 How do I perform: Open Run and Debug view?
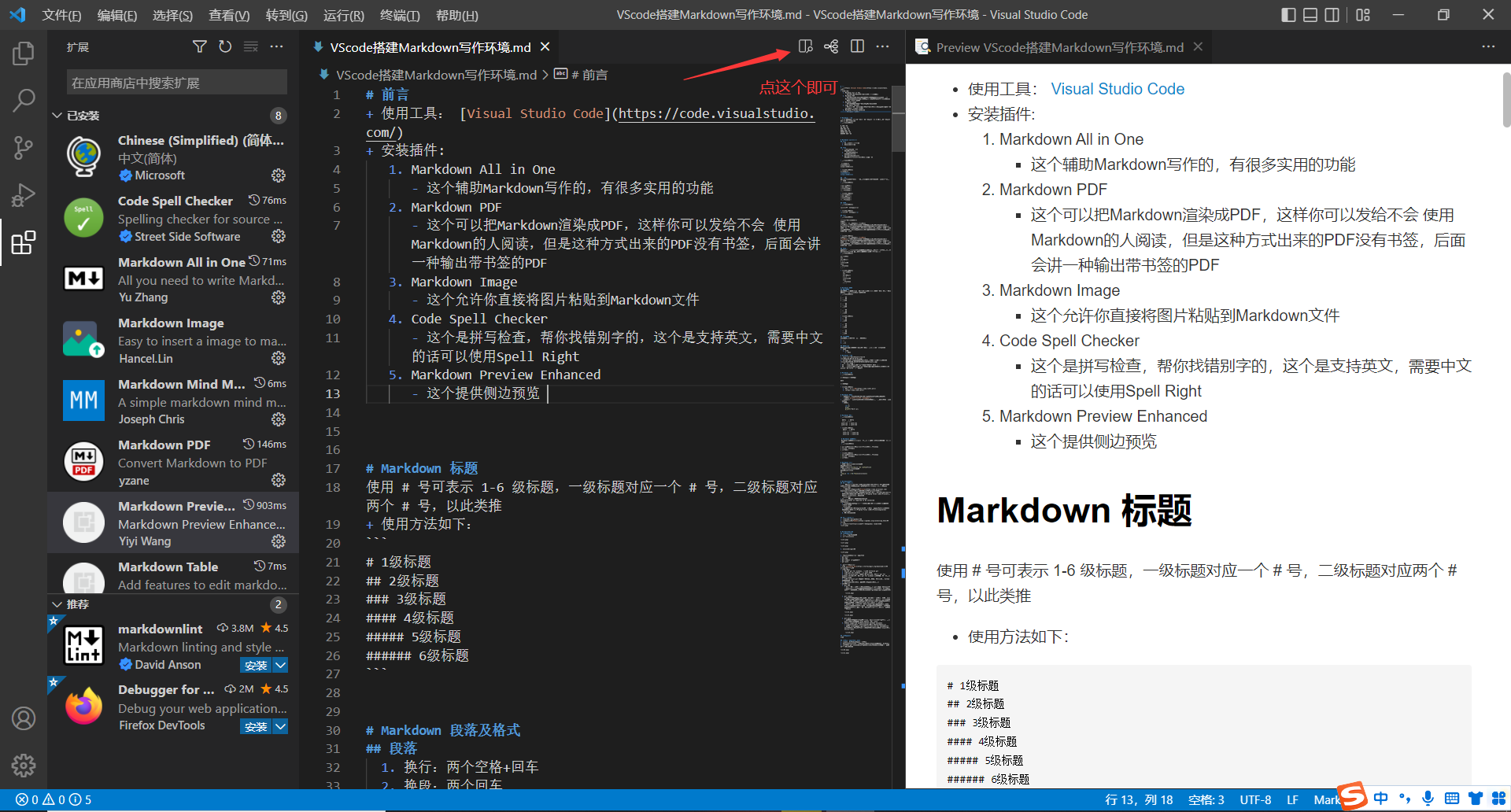(x=24, y=194)
